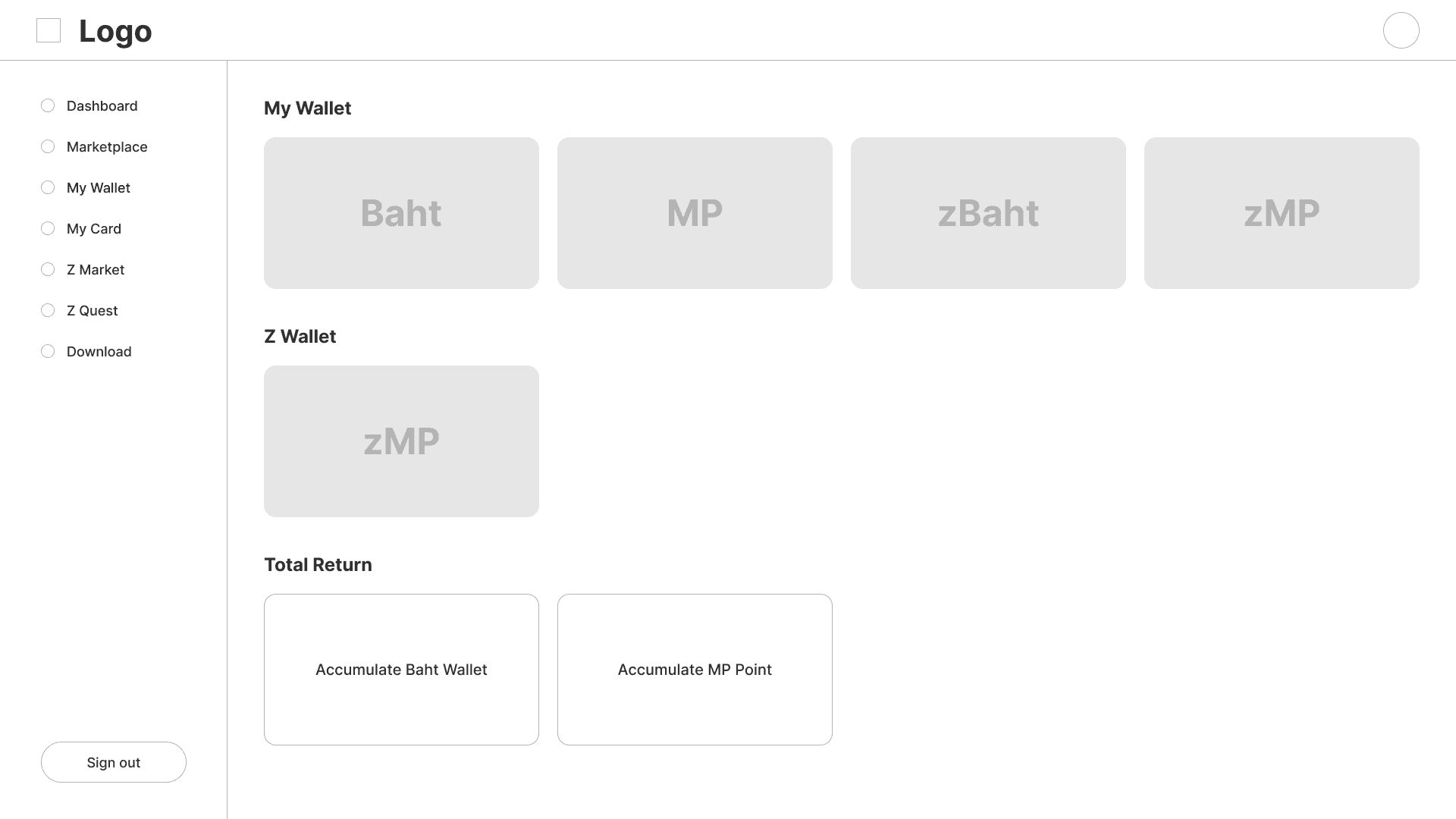Expand the Marketplace navigation item
The width and height of the screenshot is (1456, 819).
tap(107, 146)
